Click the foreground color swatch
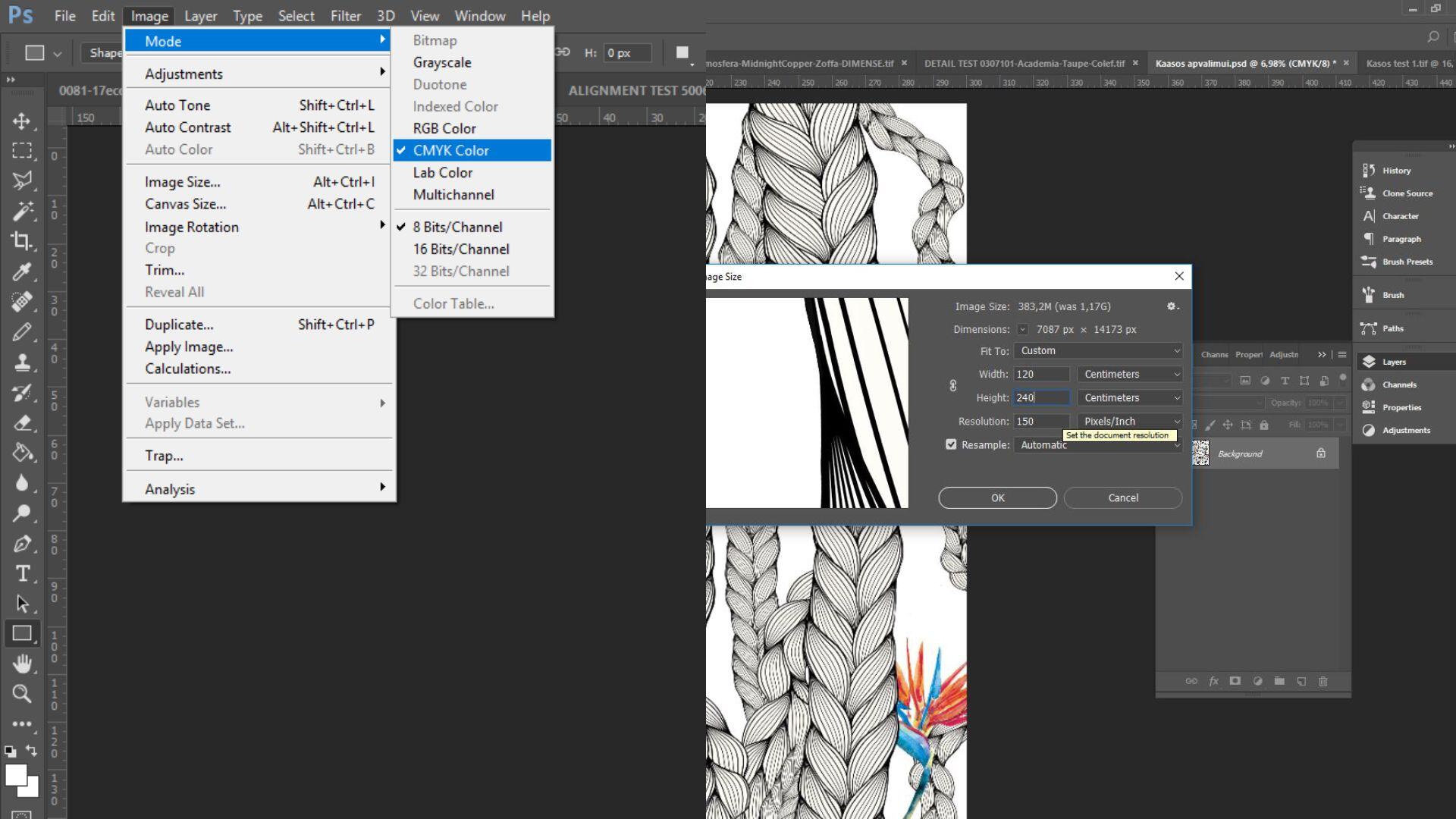The height and width of the screenshot is (819, 1456). 15,775
